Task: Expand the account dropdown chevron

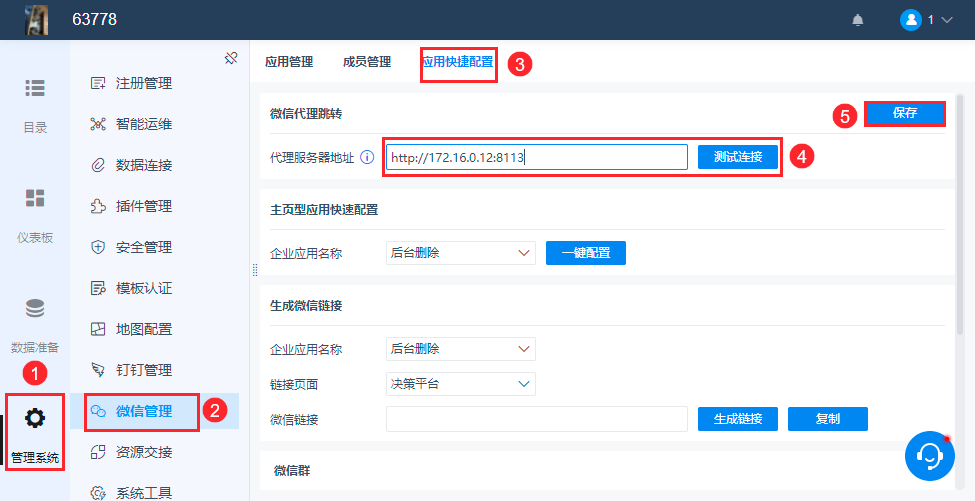Action: click(947, 20)
